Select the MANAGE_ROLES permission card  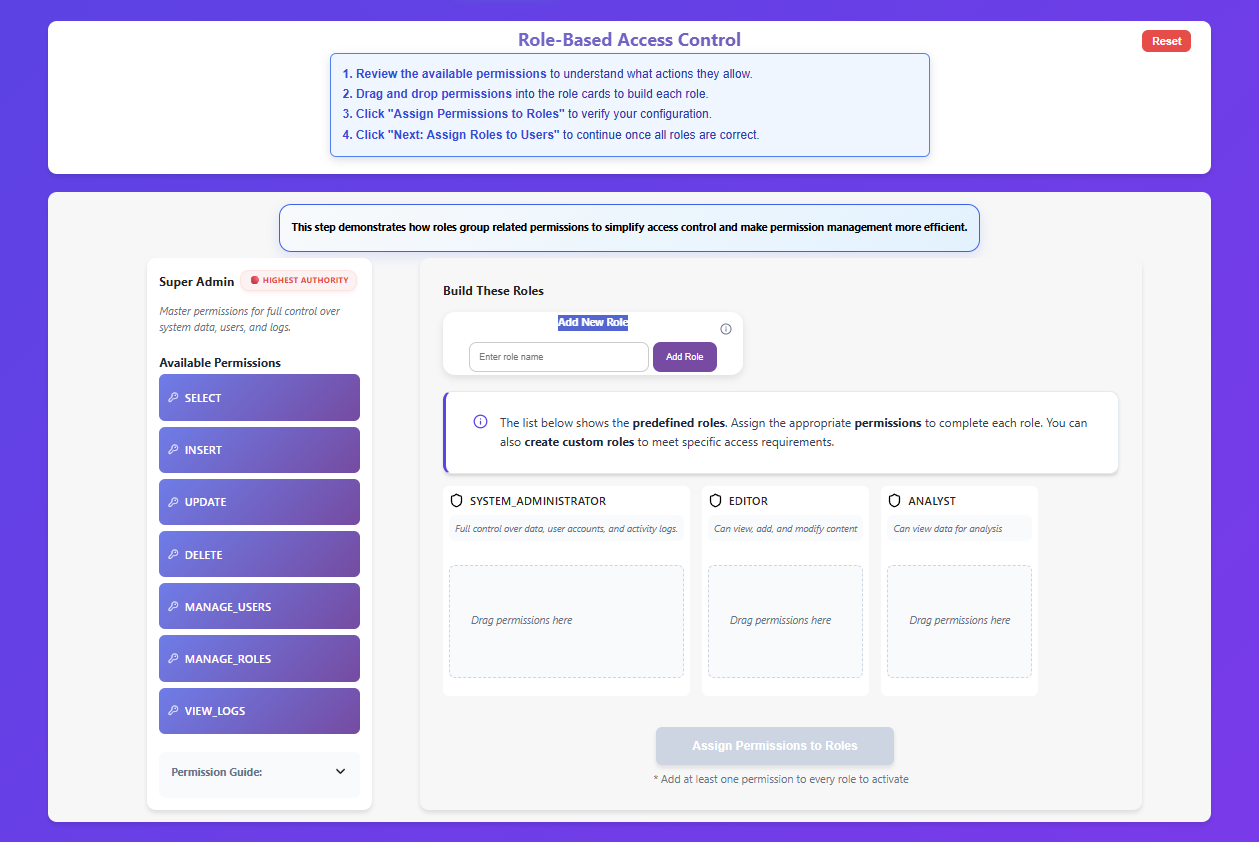tap(259, 659)
